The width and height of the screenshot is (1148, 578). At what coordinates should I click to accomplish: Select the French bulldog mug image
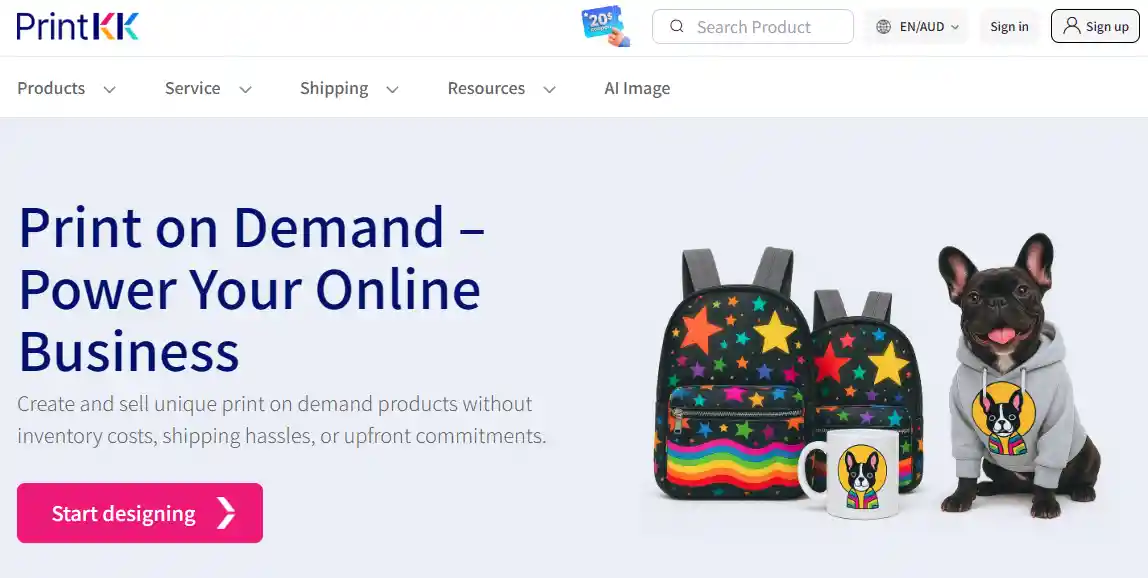[x=847, y=473]
